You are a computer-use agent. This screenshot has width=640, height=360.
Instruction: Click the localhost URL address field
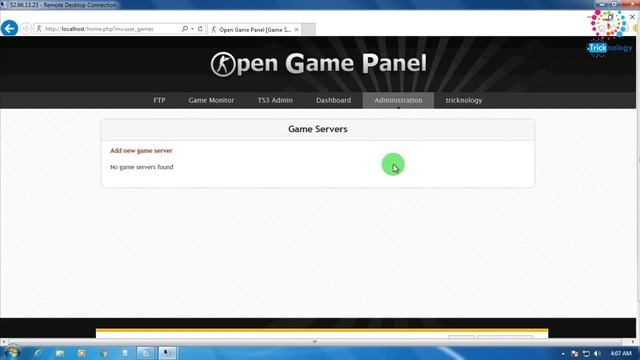[108, 29]
